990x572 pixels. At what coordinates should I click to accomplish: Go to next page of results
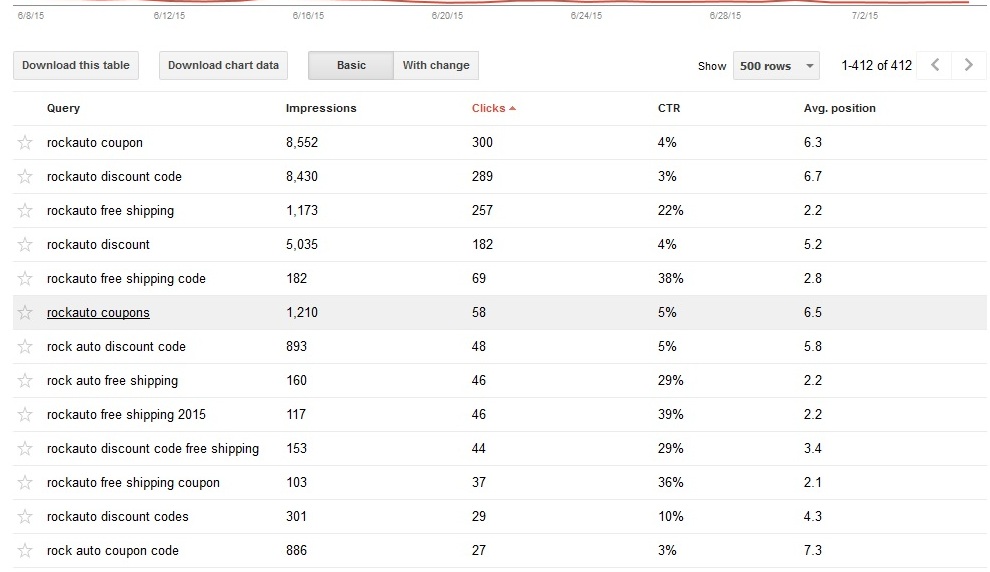click(x=968, y=66)
